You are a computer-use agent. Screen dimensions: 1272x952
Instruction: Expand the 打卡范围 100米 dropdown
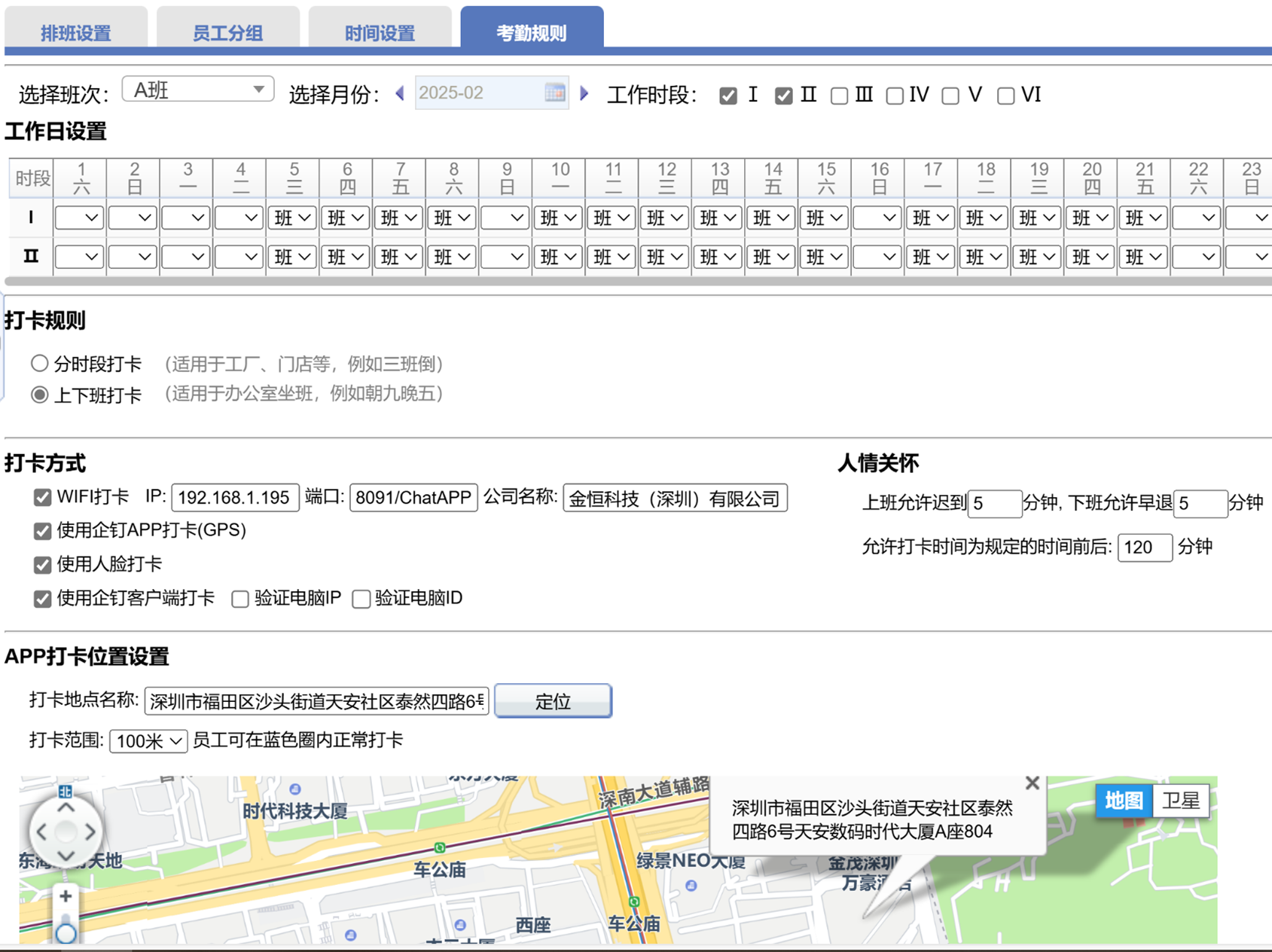tap(148, 741)
